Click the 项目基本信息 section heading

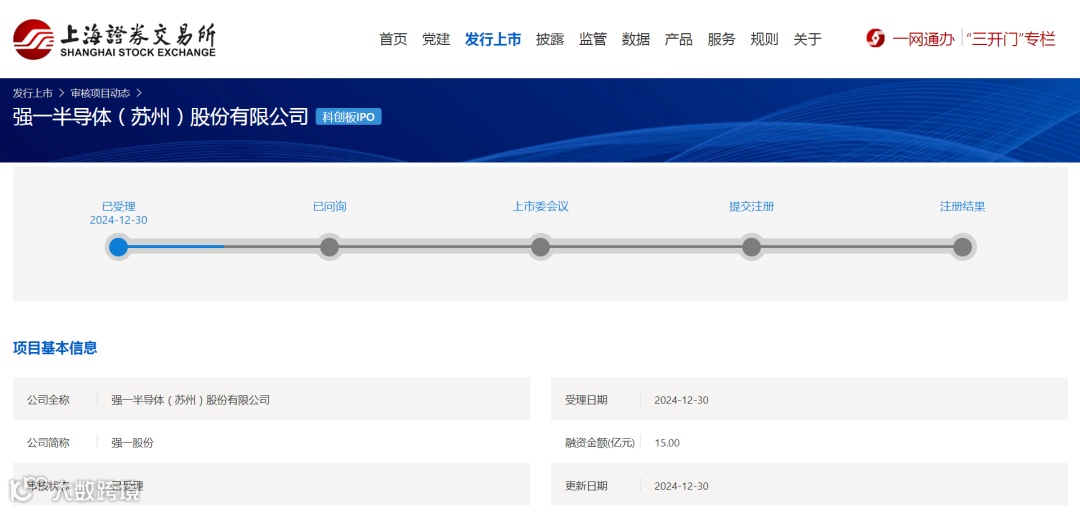click(55, 348)
